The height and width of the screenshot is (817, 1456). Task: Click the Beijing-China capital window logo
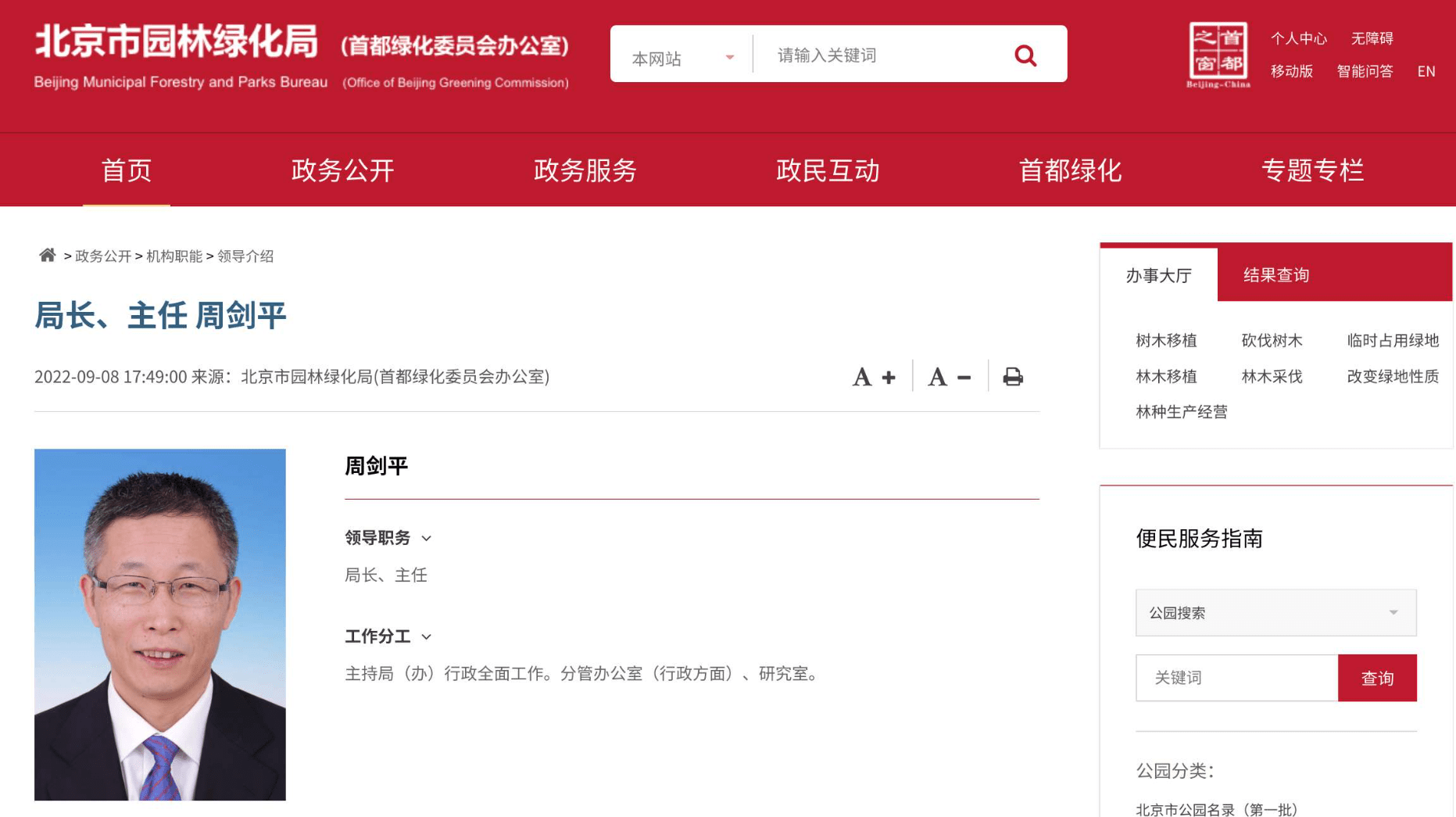point(1218,55)
